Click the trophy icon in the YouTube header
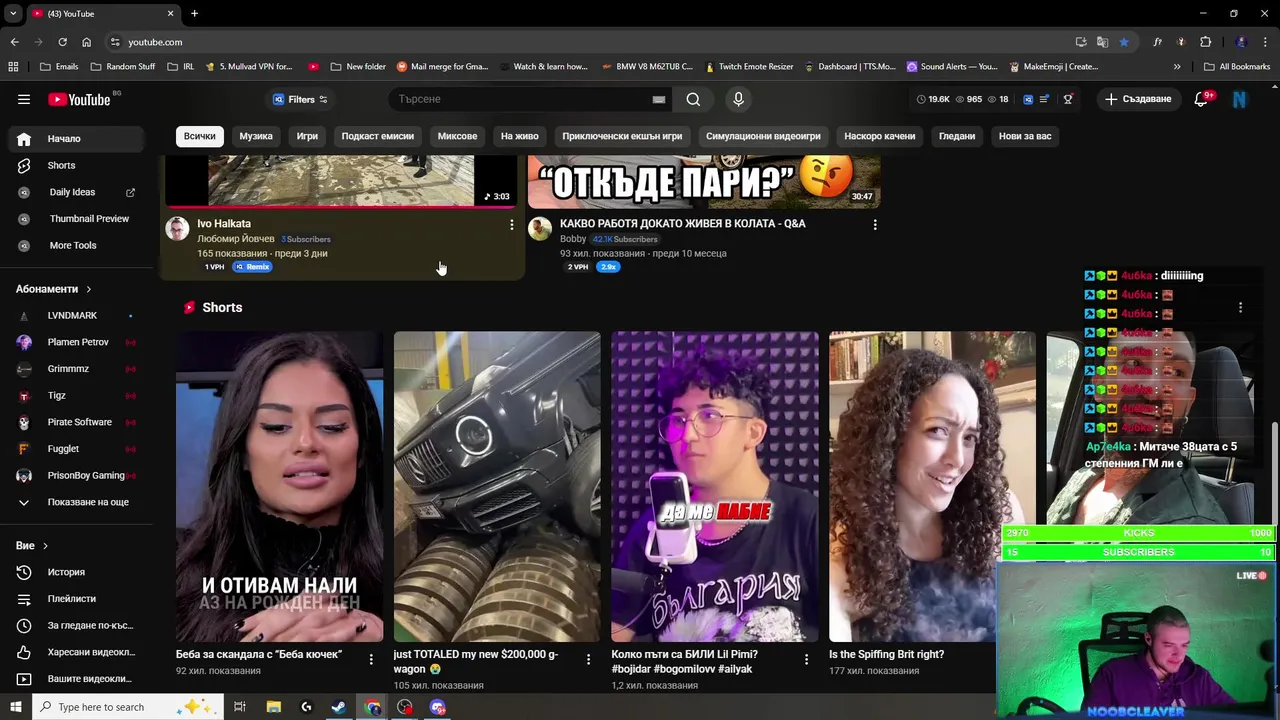The height and width of the screenshot is (720, 1280). pos(1068,99)
